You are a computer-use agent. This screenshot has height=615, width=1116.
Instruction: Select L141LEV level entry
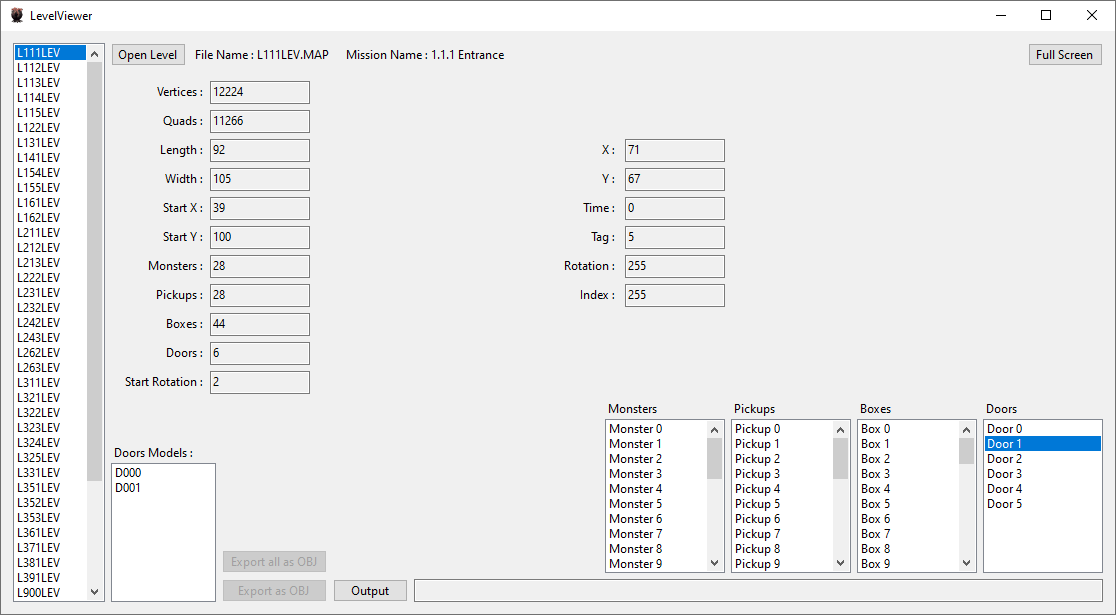51,157
